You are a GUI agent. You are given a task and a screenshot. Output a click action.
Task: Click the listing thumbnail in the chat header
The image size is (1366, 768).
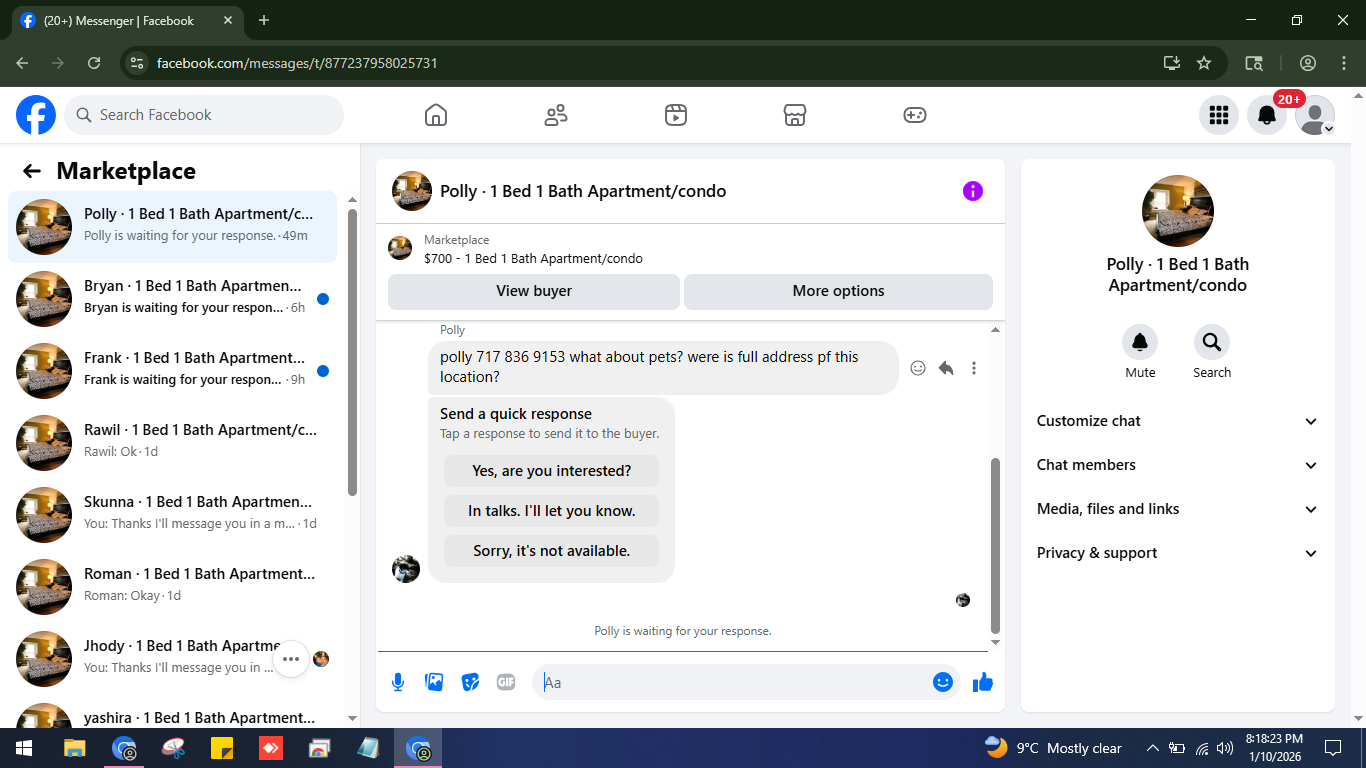pyautogui.click(x=411, y=191)
